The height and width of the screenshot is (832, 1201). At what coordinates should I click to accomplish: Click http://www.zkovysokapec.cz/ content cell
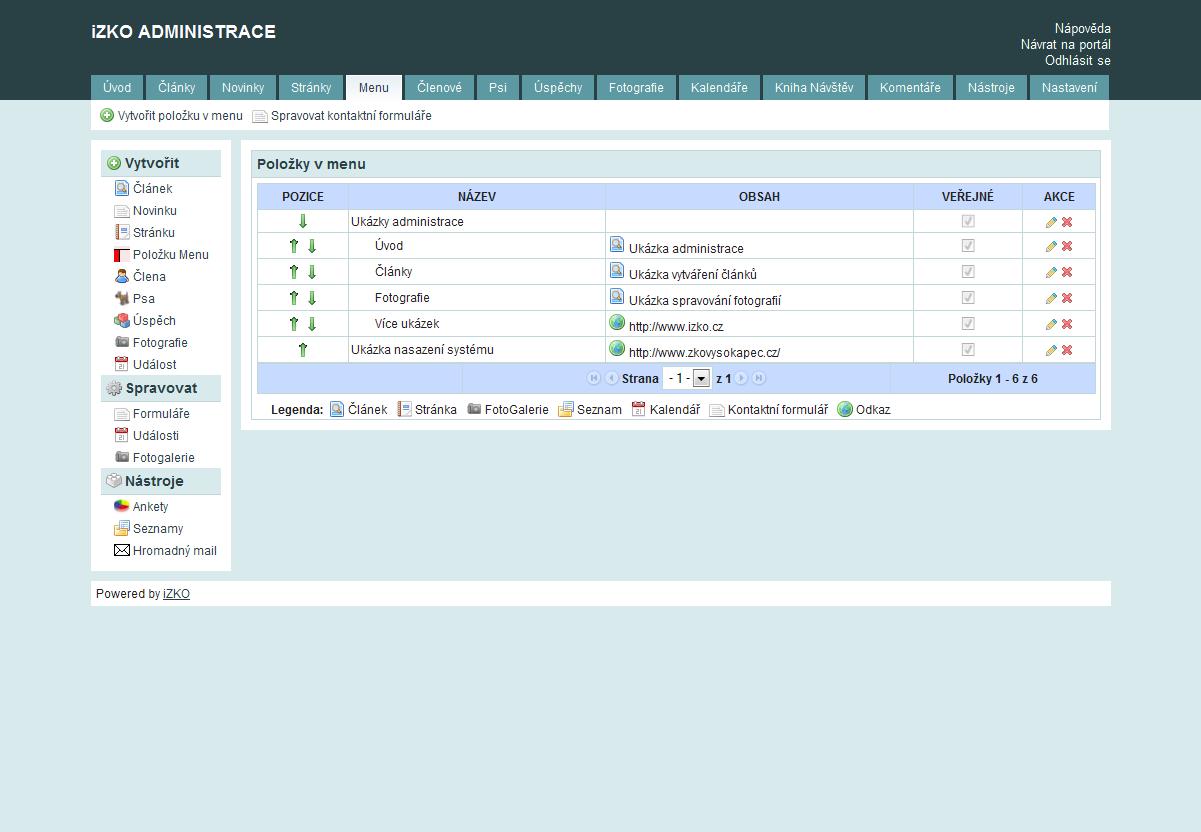pyautogui.click(x=704, y=352)
